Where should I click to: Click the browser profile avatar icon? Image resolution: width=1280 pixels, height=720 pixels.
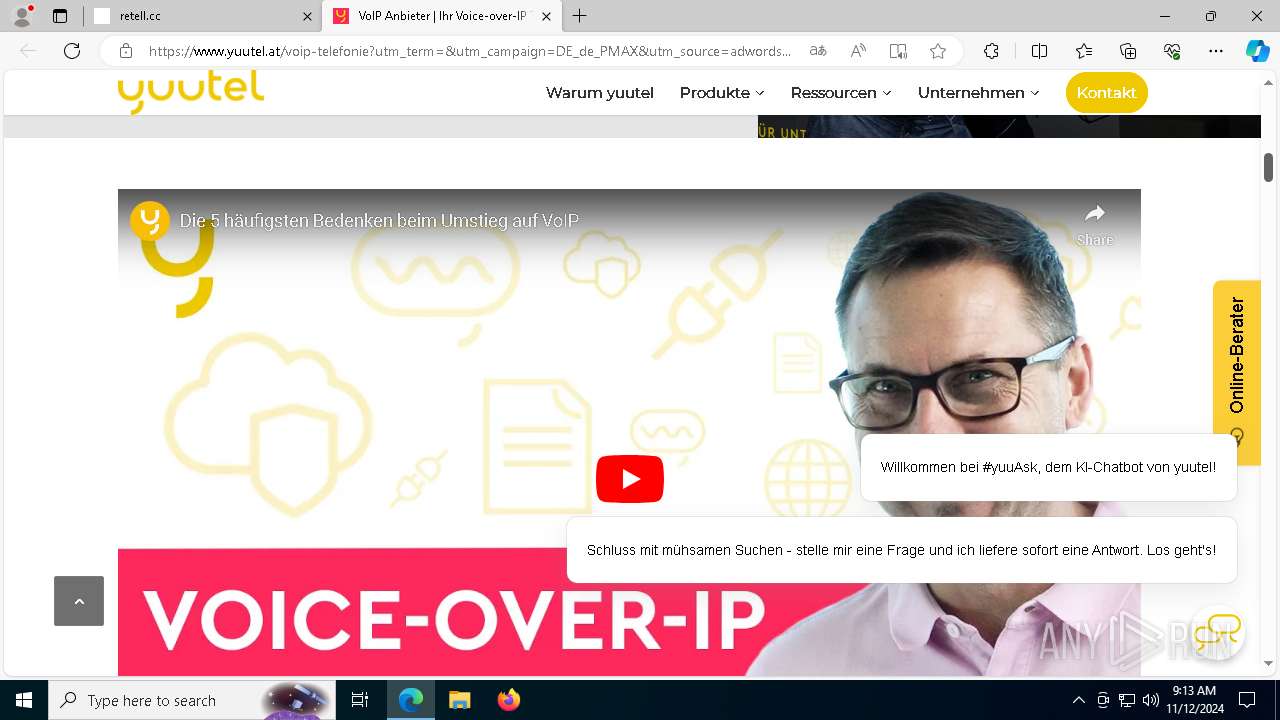[22, 16]
